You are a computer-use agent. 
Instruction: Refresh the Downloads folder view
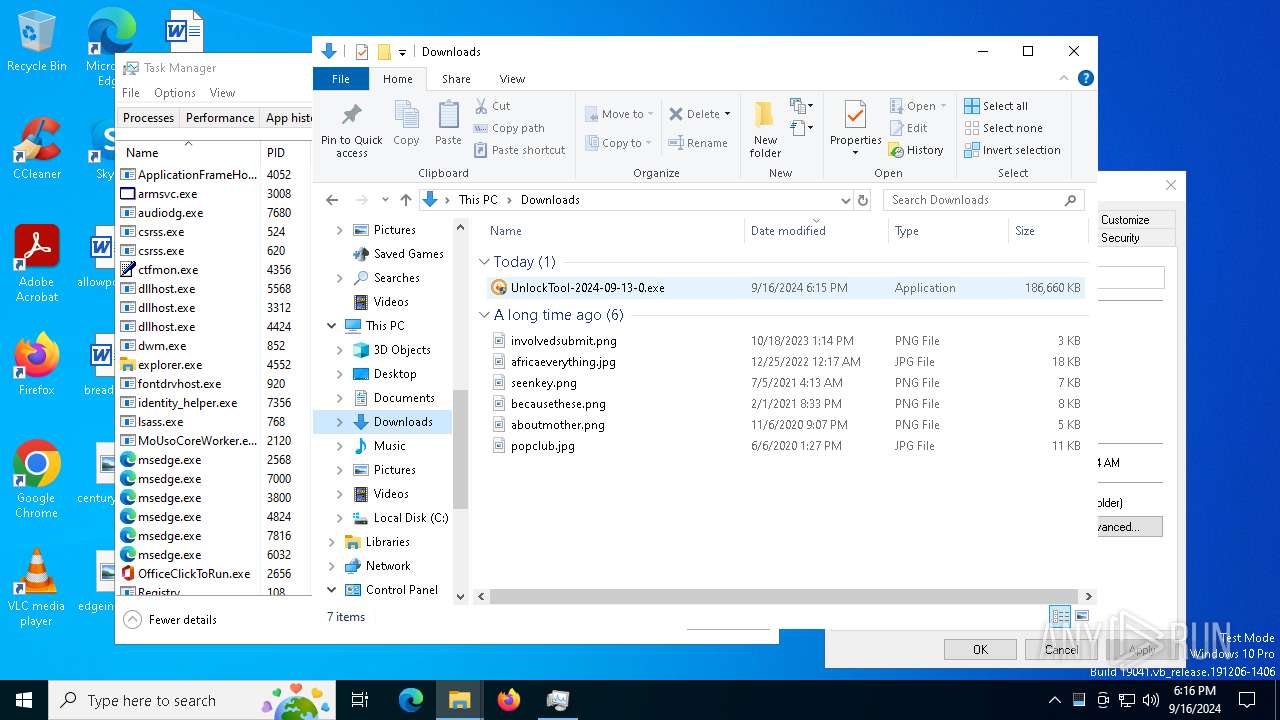[862, 200]
